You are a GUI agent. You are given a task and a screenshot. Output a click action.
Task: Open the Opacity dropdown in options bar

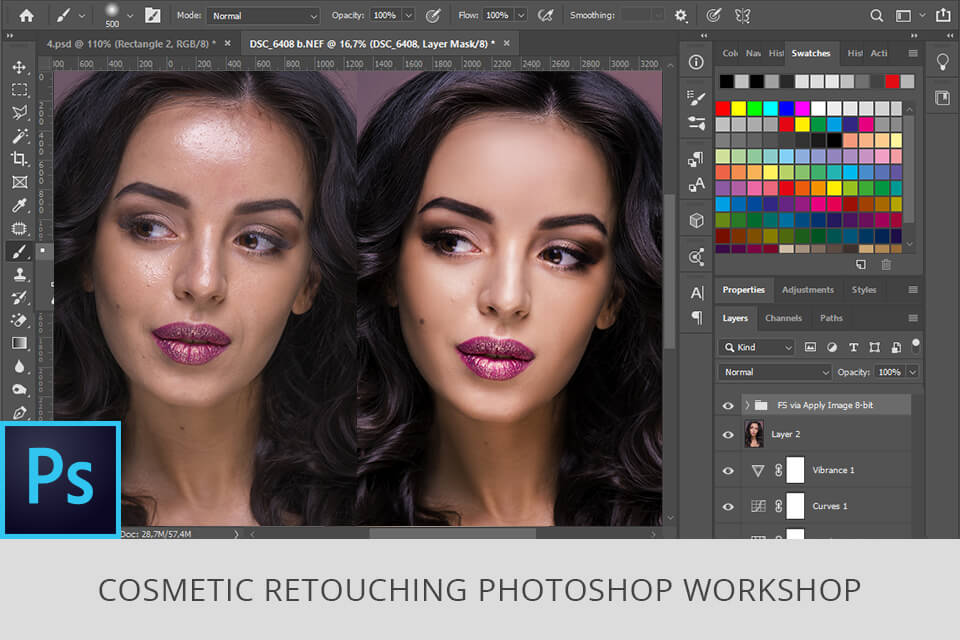pyautogui.click(x=408, y=15)
